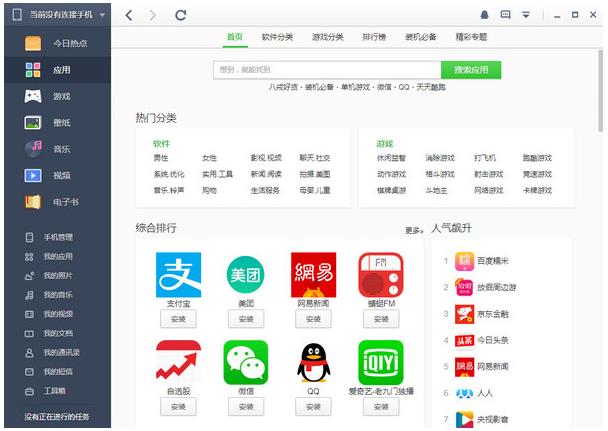The height and width of the screenshot is (431, 608).
Task: Refresh the page
Action: click(x=181, y=15)
